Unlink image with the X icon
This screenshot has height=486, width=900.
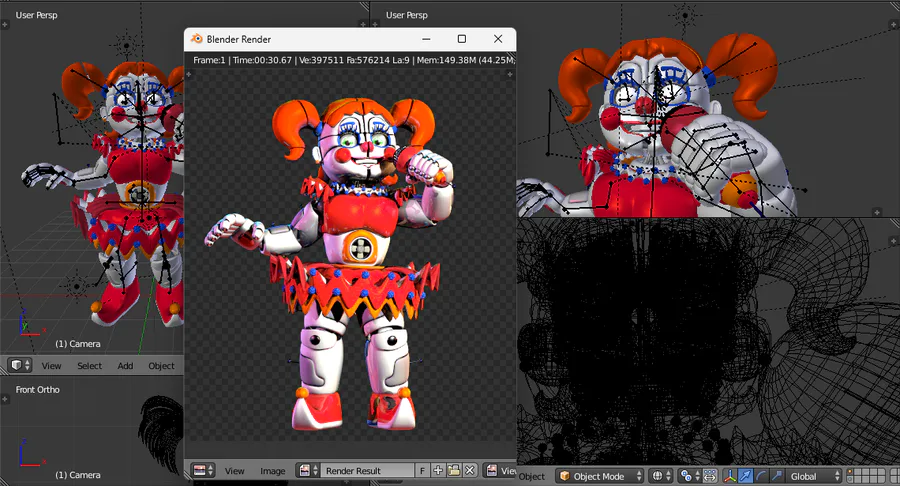[x=470, y=471]
